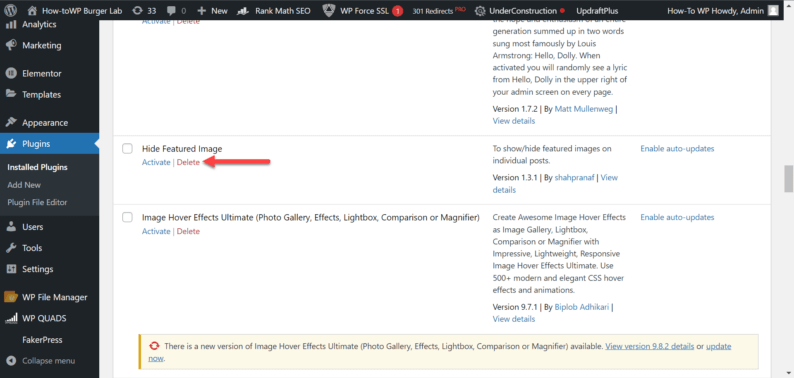Open Plugin File Editor submenu item
This screenshot has height=378, width=794.
37,202
